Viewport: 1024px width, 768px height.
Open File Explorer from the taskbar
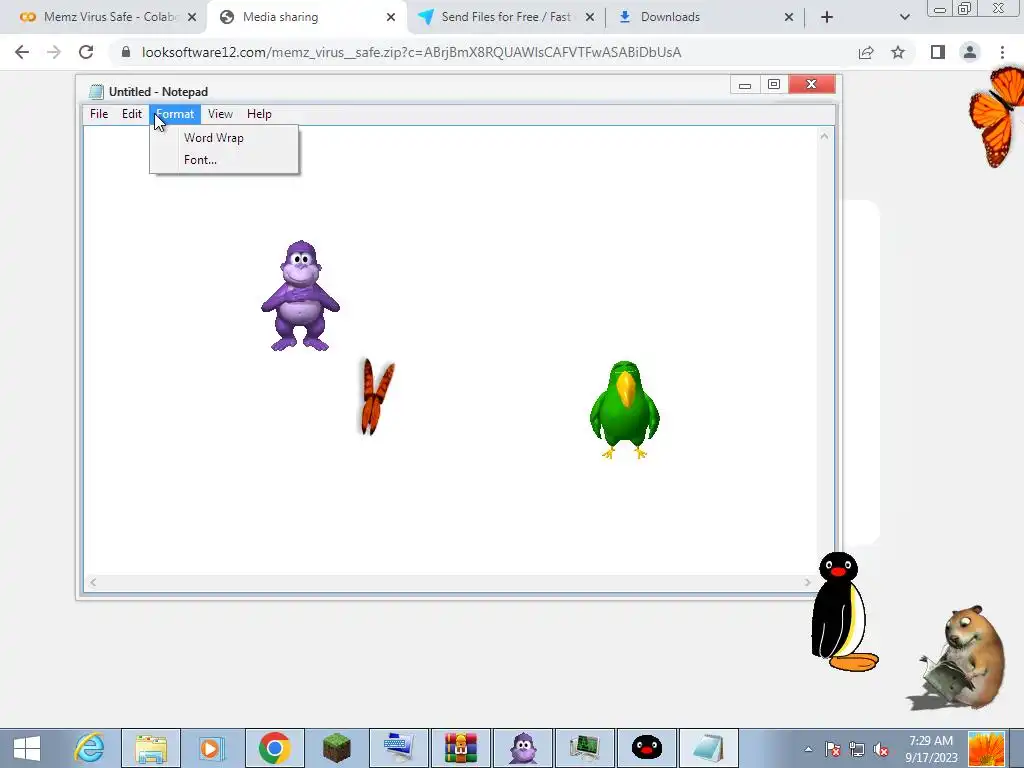(151, 748)
